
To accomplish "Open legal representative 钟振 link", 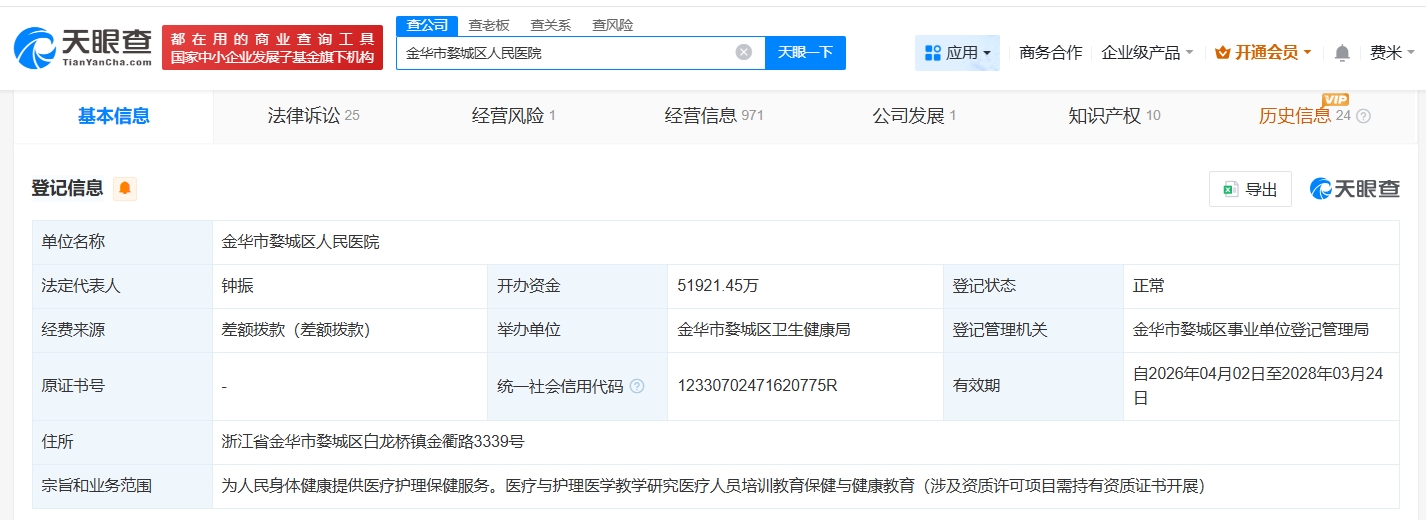I will pyautogui.click(x=237, y=286).
